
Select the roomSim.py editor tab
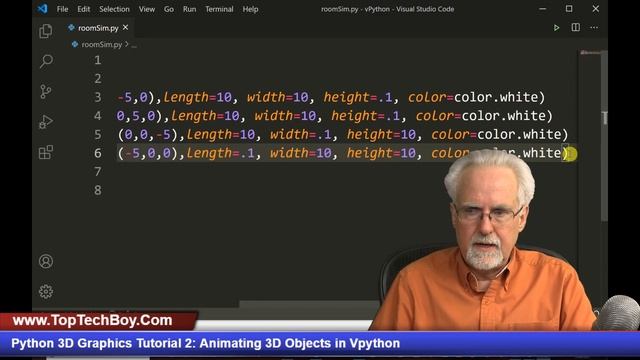[98, 28]
